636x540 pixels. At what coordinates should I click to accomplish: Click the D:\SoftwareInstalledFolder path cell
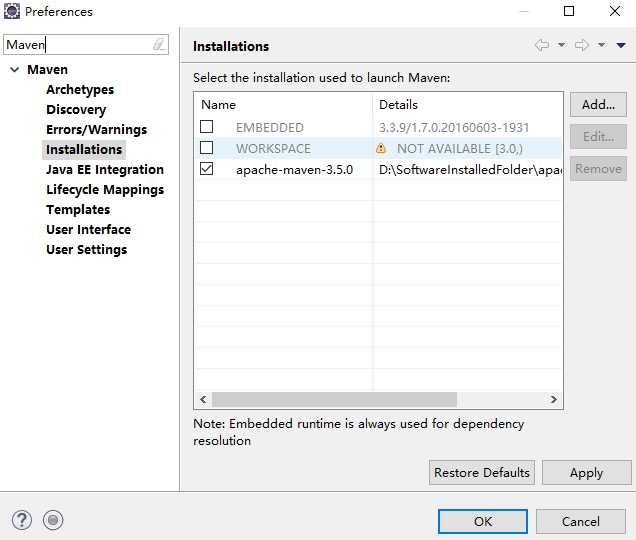tap(470, 170)
